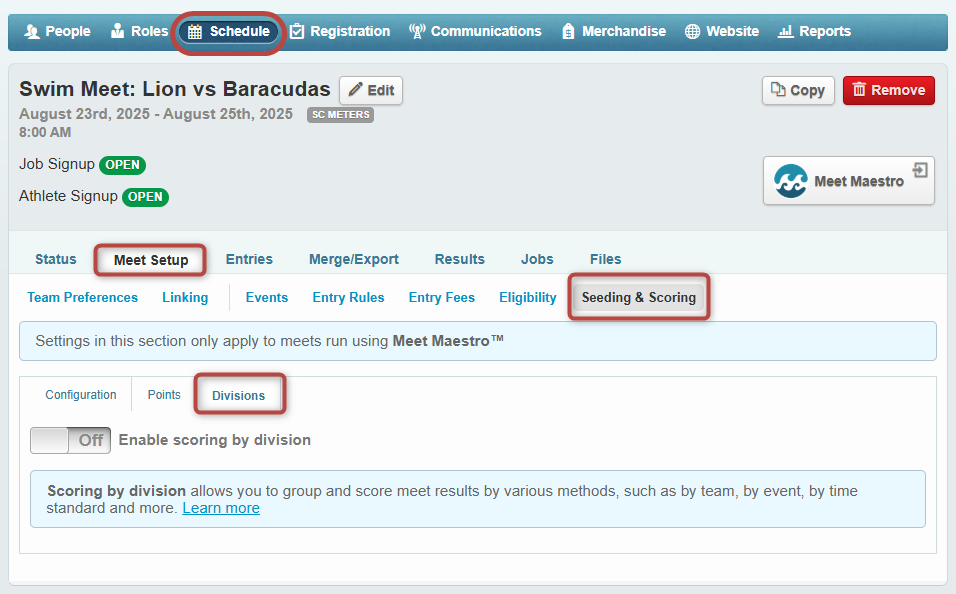Image resolution: width=956 pixels, height=594 pixels.
Task: Click the Edit button beside meet title
Action: click(371, 90)
